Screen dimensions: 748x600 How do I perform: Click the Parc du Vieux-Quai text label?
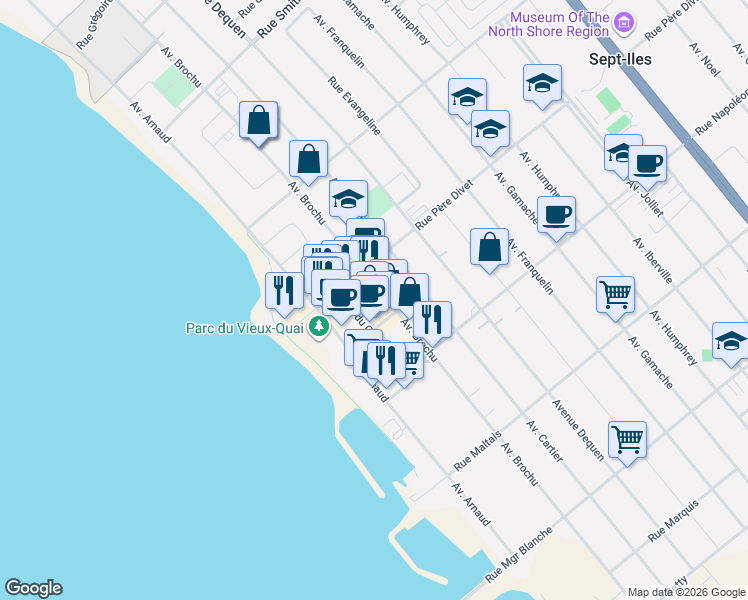245,328
